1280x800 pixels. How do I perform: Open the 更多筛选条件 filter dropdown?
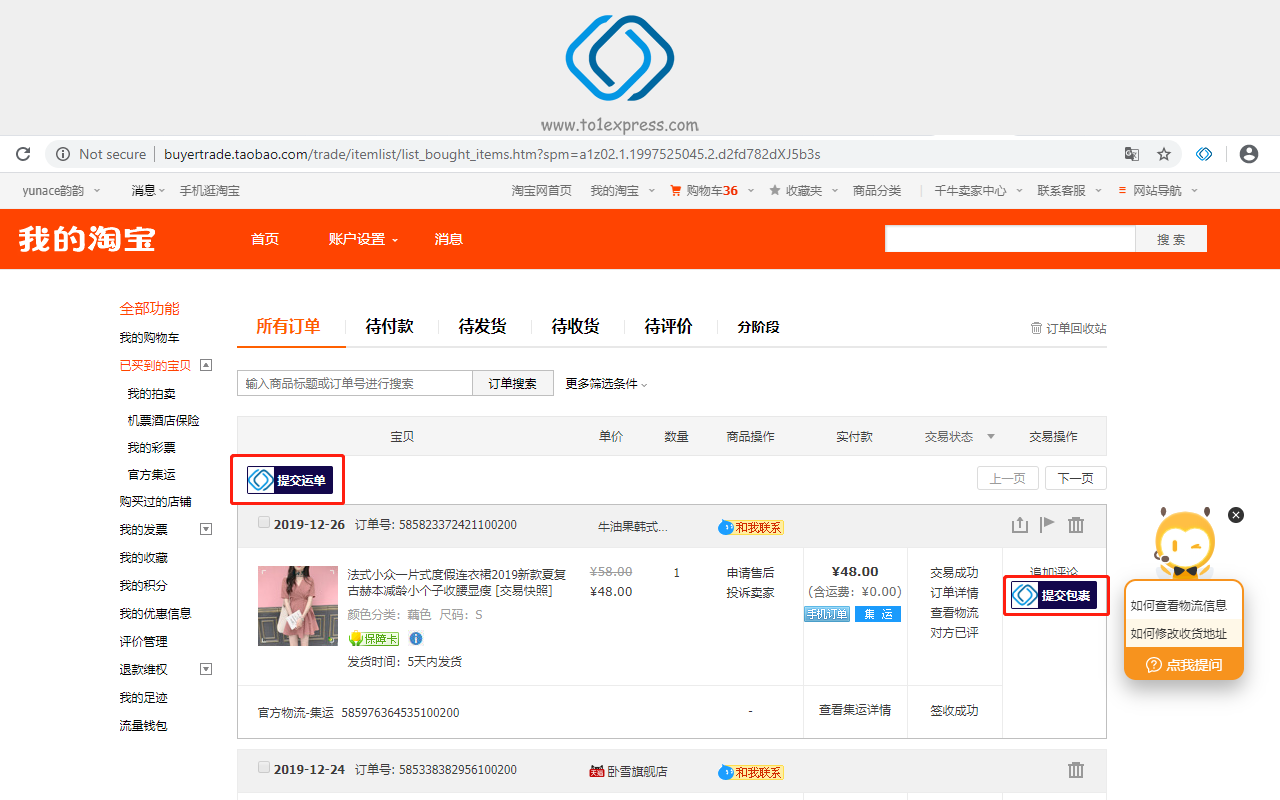click(x=604, y=383)
